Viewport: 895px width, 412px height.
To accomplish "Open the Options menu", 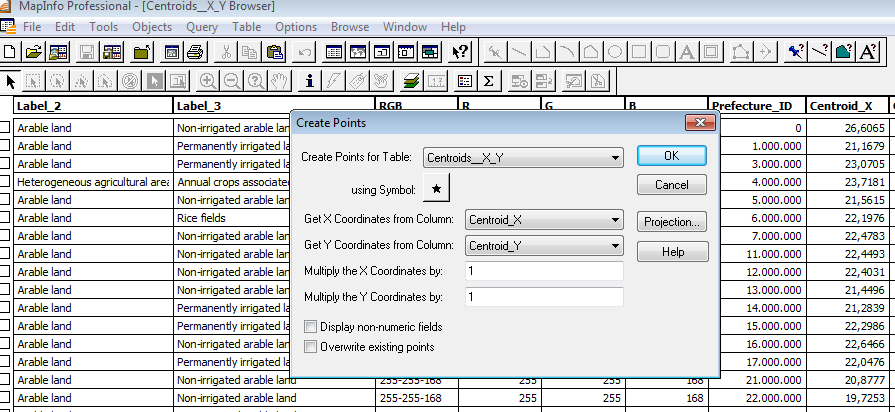I will 296,27.
